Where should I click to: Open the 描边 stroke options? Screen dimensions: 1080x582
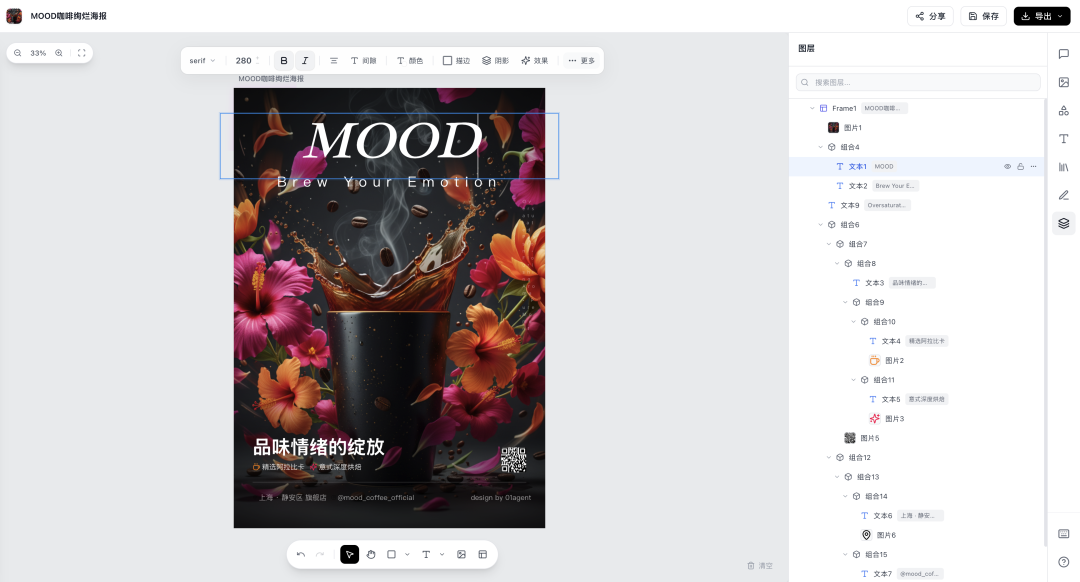(456, 61)
